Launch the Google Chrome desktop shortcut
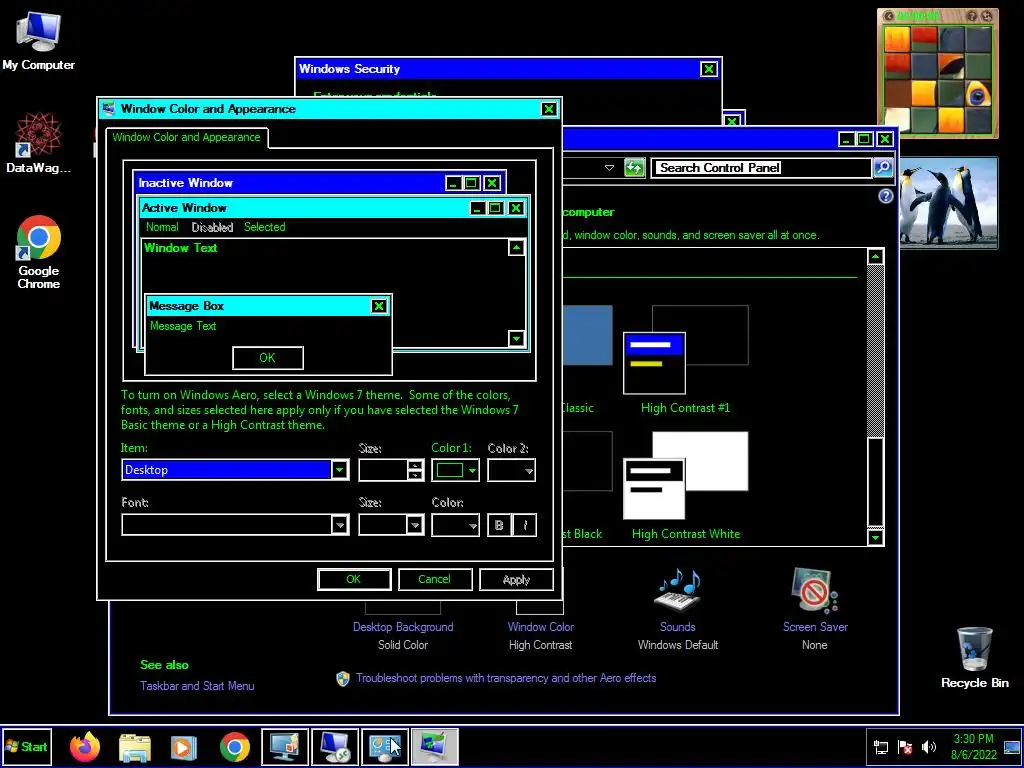This screenshot has width=1024, height=768. pos(39,251)
